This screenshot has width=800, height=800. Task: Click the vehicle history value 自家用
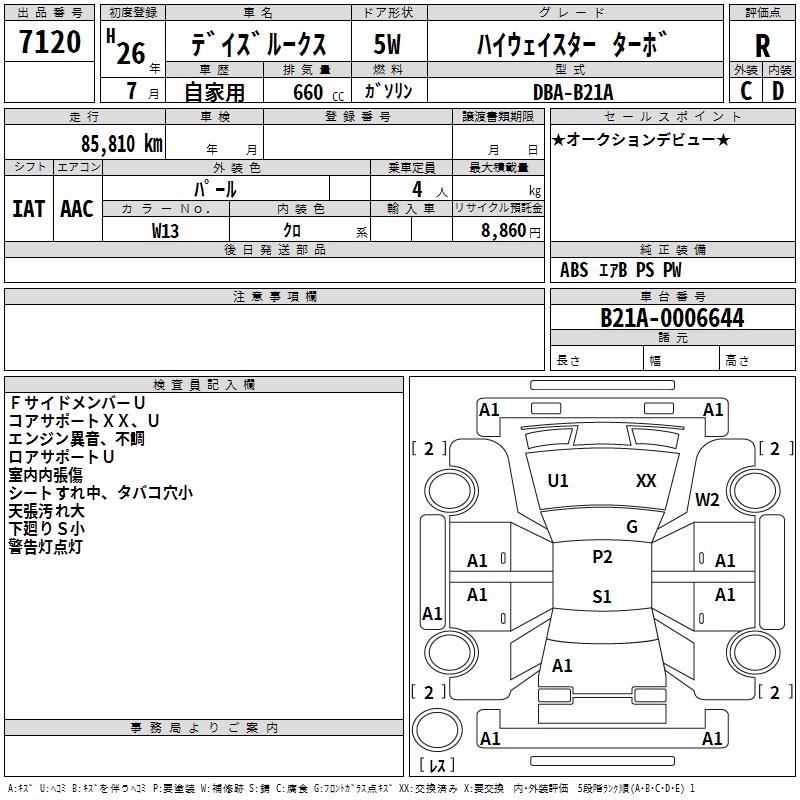pyautogui.click(x=214, y=92)
